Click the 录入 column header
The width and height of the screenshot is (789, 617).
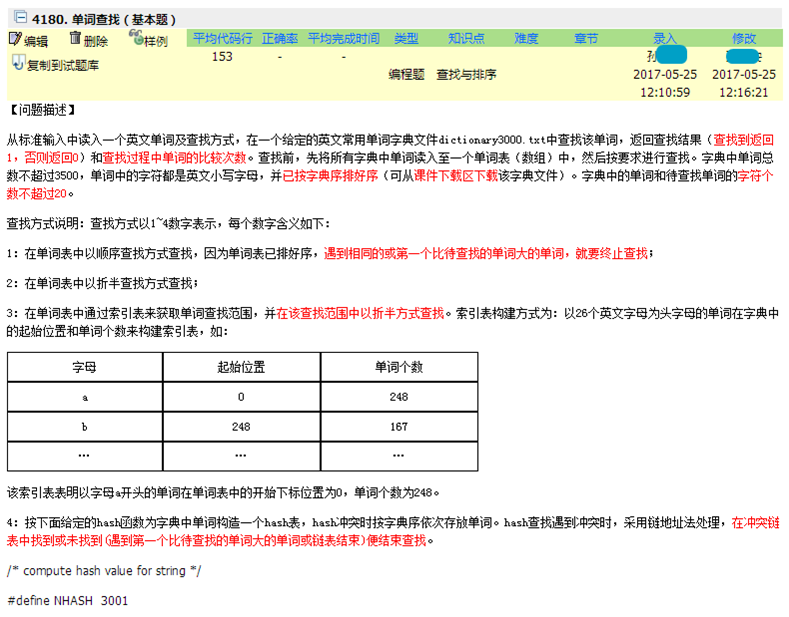click(x=665, y=38)
